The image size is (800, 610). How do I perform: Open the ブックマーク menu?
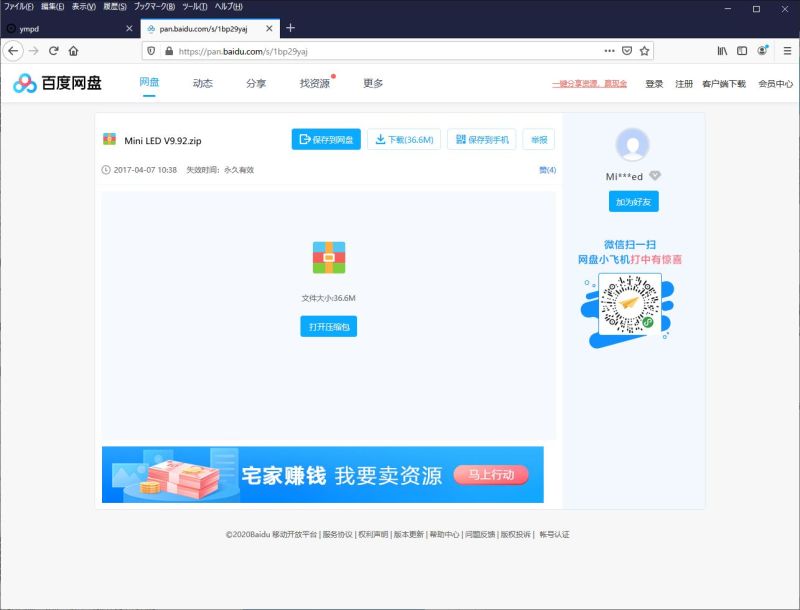click(x=154, y=6)
